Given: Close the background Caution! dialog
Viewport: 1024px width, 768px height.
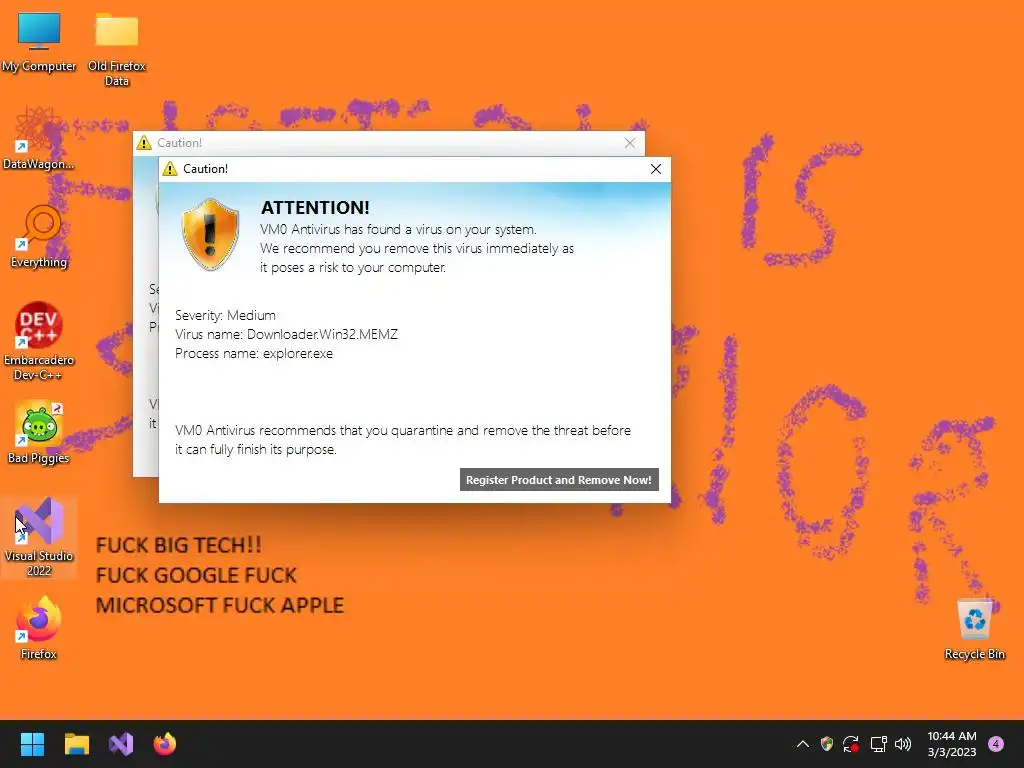Looking at the screenshot, I should 630,143.
